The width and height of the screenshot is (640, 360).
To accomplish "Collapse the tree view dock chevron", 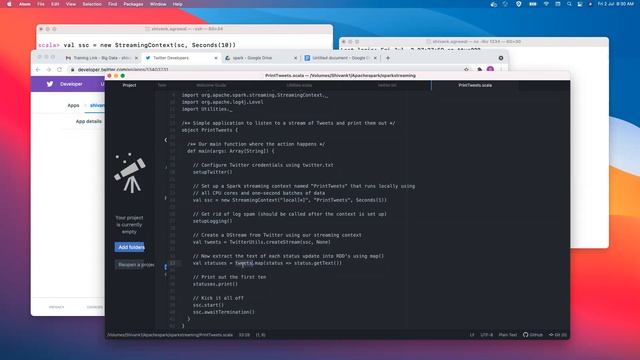I will point(166,140).
